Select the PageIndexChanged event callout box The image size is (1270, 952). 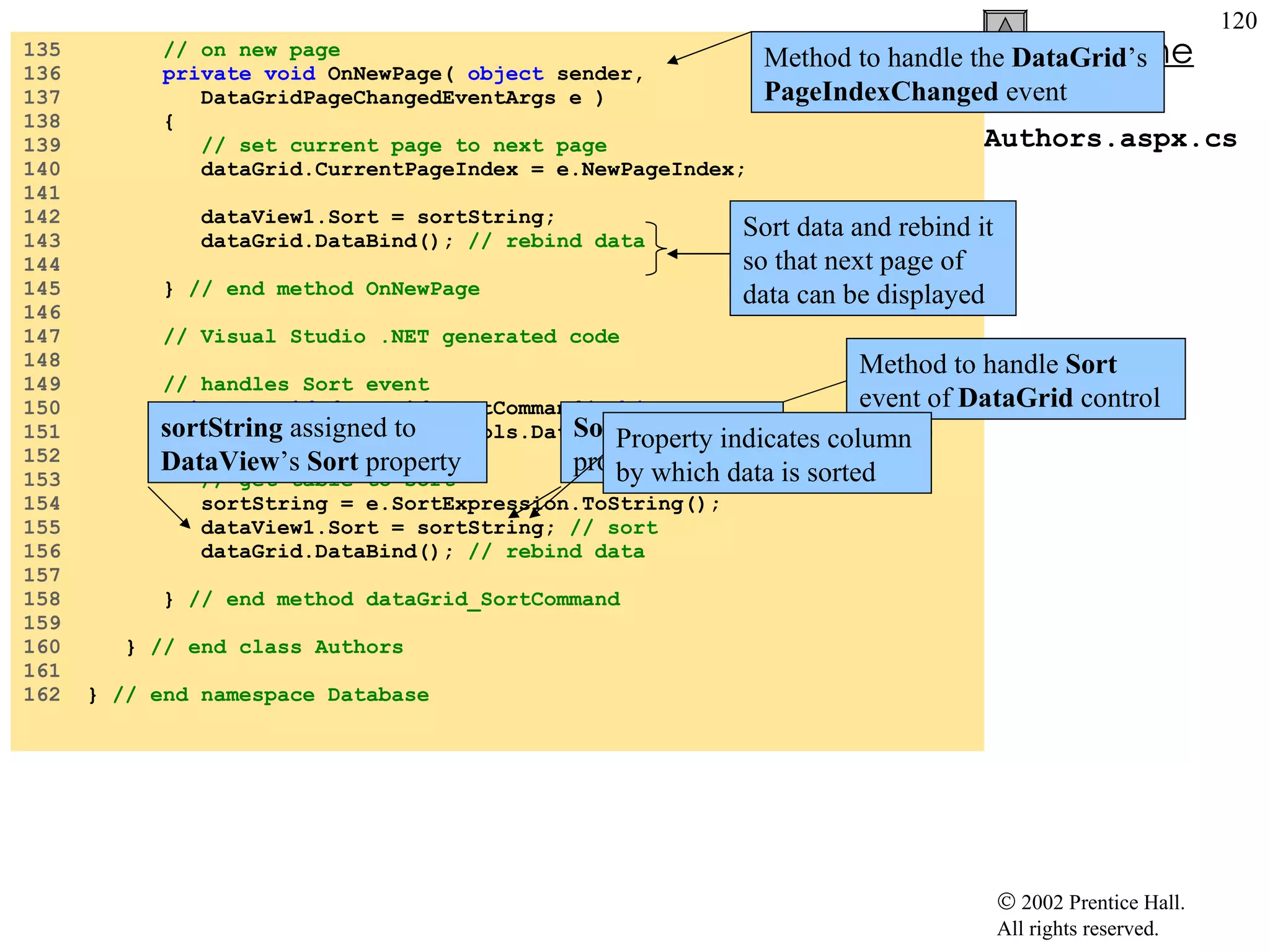[957, 73]
